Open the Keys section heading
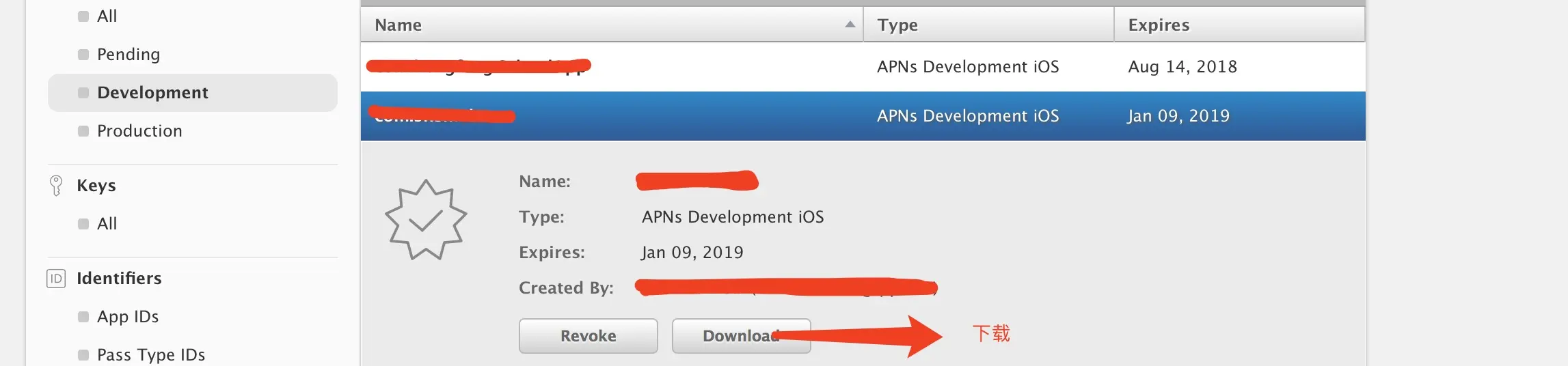The height and width of the screenshot is (366, 1568). tap(96, 186)
